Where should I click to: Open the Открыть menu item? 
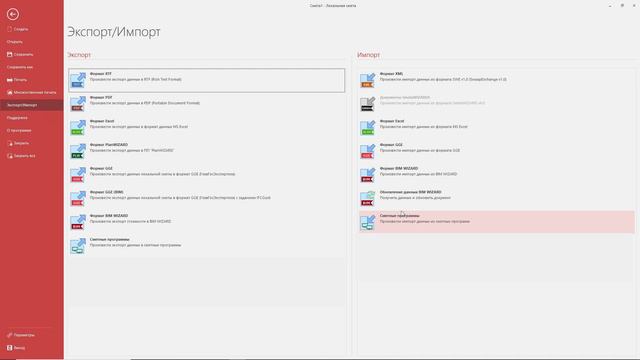coord(31,42)
